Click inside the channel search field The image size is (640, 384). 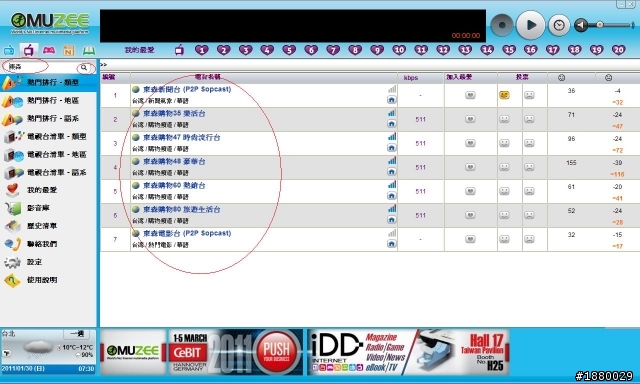pyautogui.click(x=41, y=67)
